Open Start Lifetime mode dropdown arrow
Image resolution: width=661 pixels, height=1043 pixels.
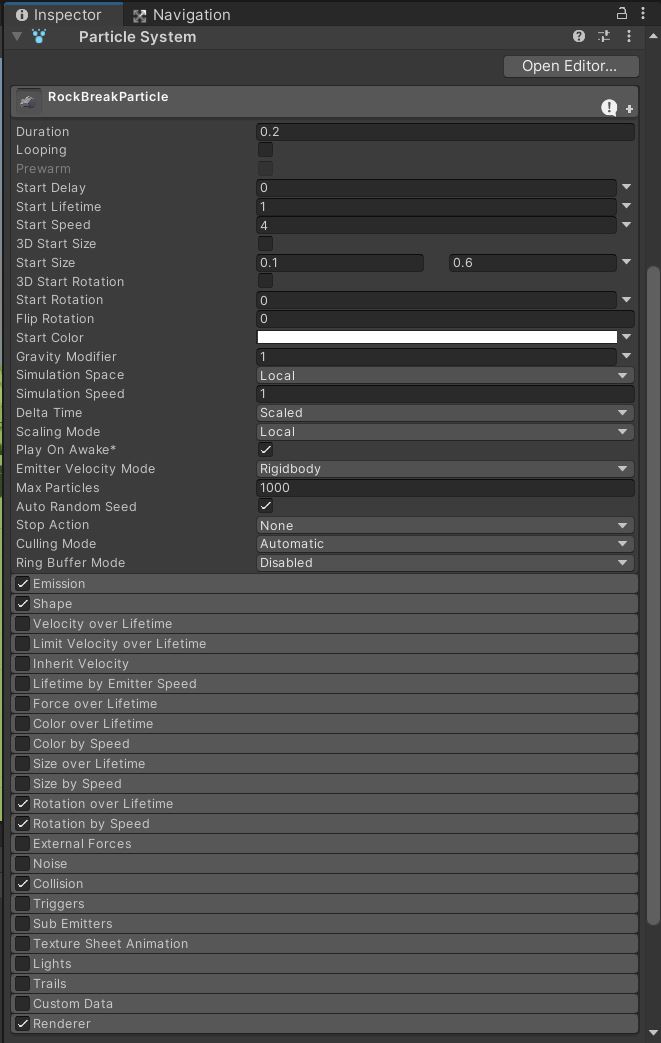pos(626,206)
